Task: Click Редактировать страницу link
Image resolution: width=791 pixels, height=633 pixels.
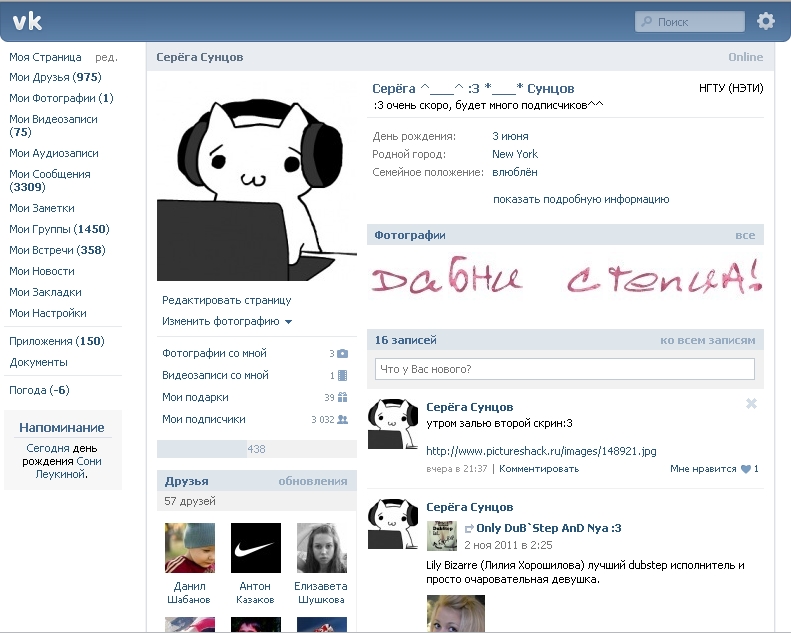Action: (x=227, y=300)
